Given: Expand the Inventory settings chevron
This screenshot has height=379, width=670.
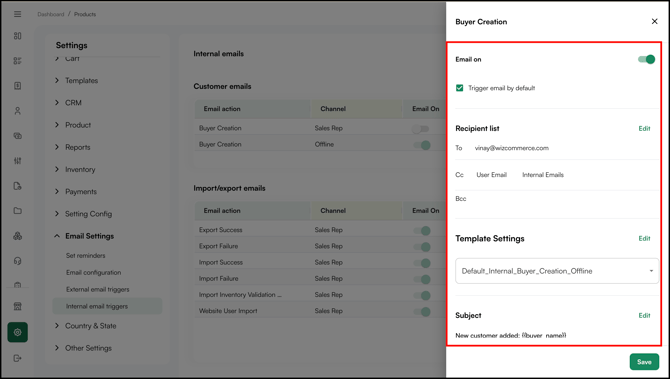Looking at the screenshot, I should [x=57, y=169].
